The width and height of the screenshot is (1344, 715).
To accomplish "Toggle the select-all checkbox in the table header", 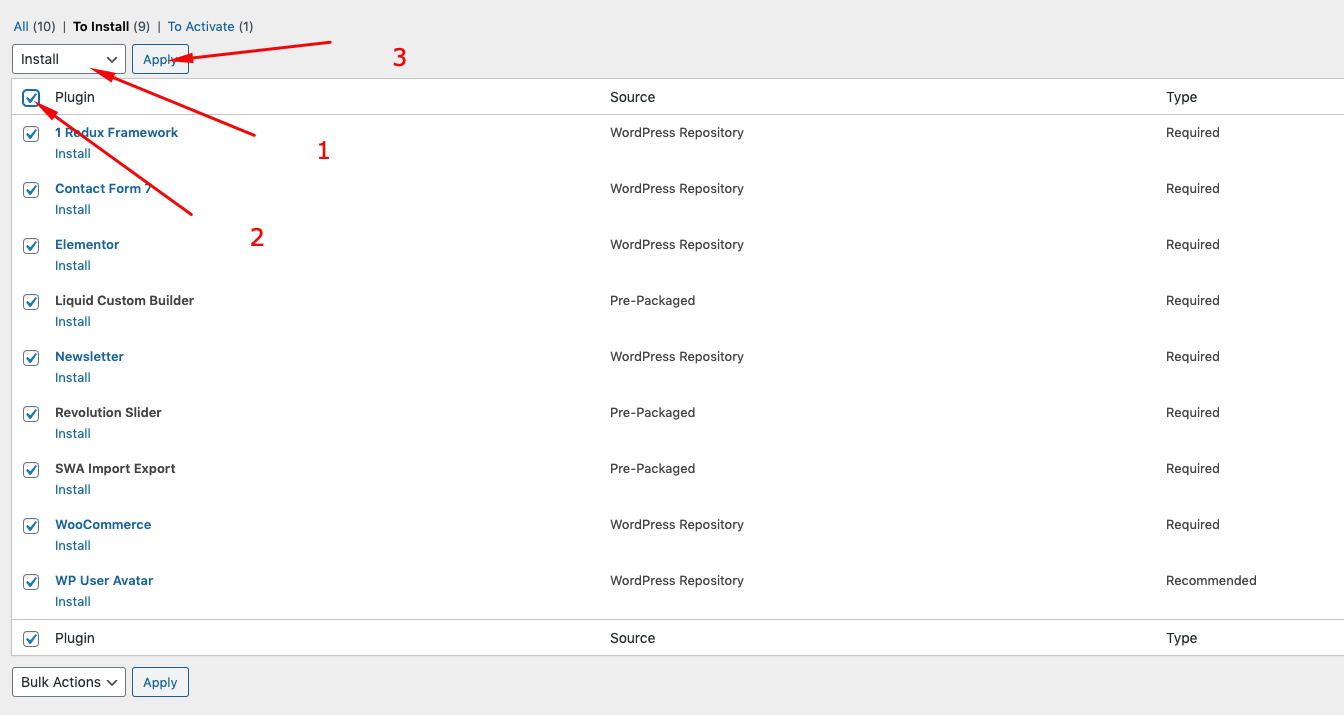I will coord(31,98).
